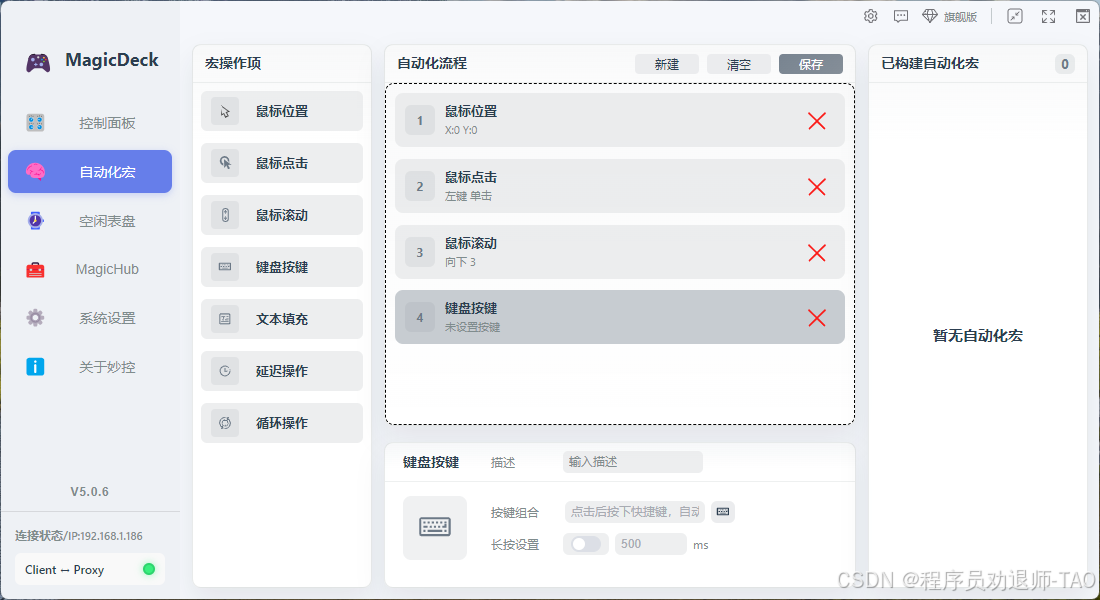
Task: Click the shrink window icon in the title bar
Action: tap(1015, 16)
